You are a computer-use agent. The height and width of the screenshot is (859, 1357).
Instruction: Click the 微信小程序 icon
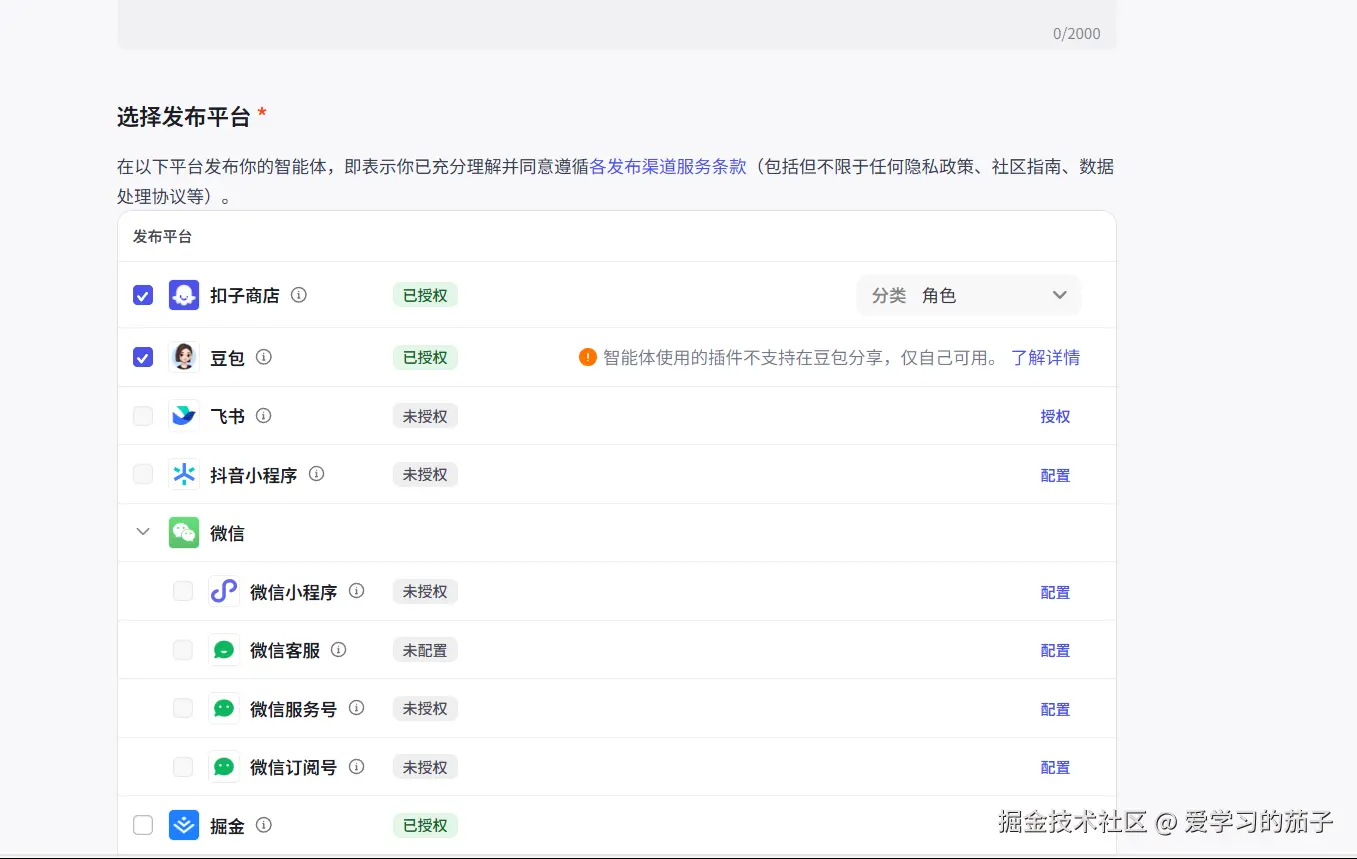(x=223, y=591)
